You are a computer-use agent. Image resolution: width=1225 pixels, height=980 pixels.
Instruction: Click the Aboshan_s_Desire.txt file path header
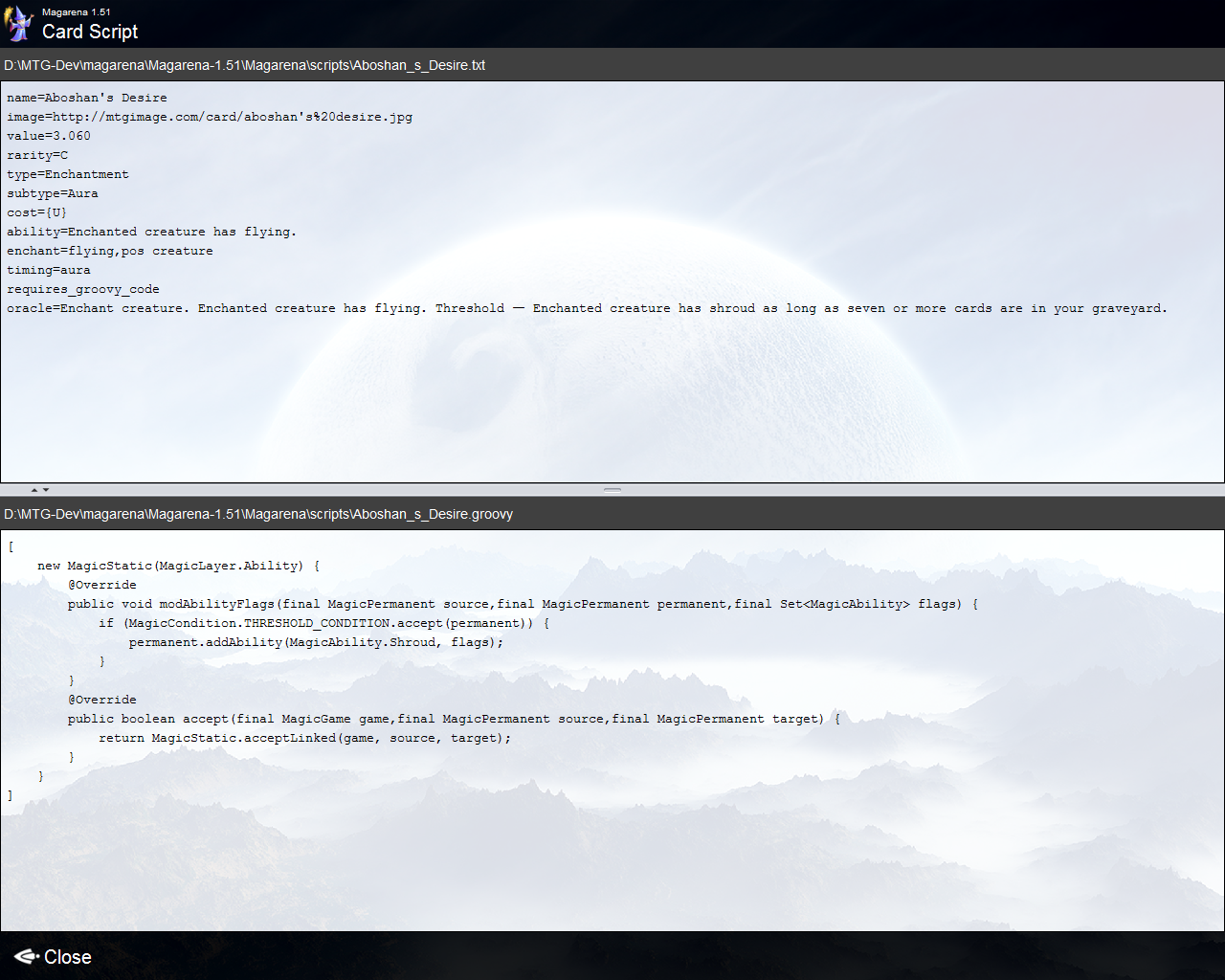tap(245, 65)
